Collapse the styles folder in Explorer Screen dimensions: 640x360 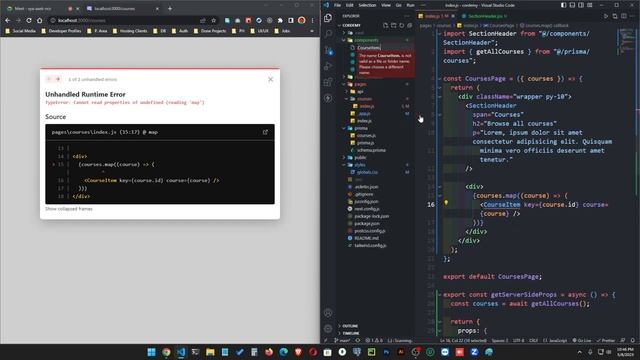[360, 165]
